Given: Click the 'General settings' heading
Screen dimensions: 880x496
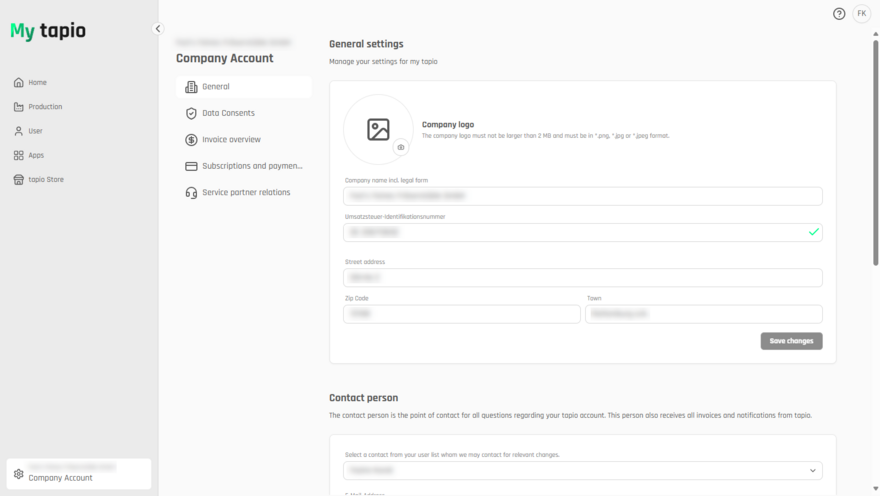Looking at the screenshot, I should coord(366,44).
